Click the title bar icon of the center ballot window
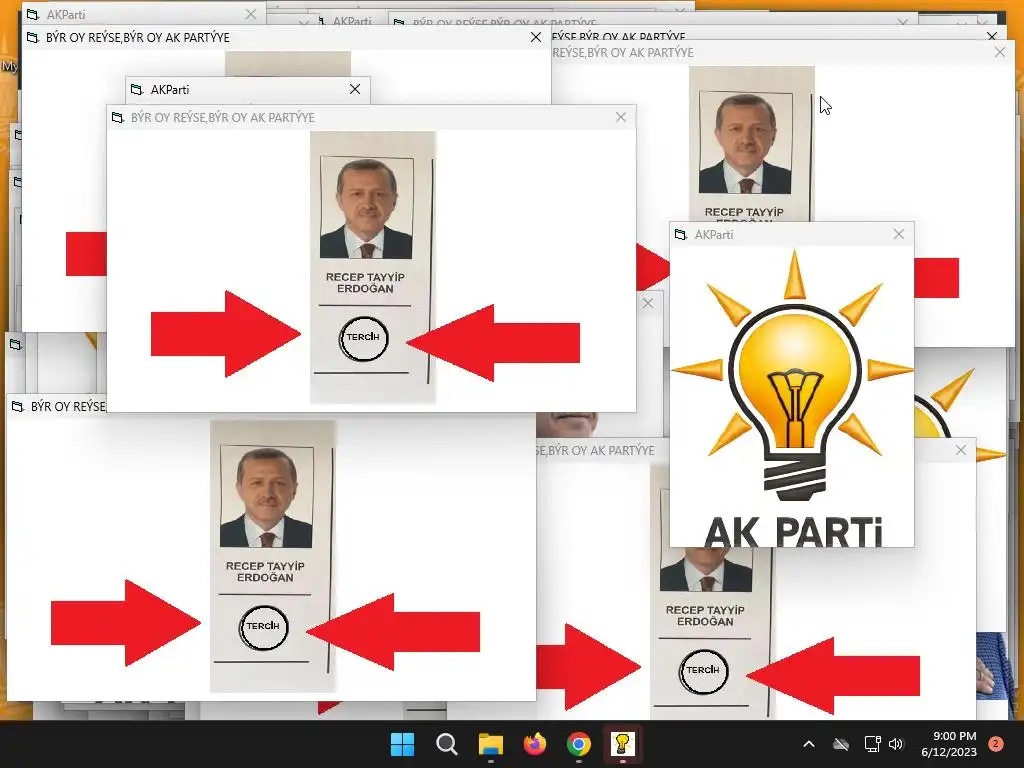The width and height of the screenshot is (1024, 768). click(118, 118)
